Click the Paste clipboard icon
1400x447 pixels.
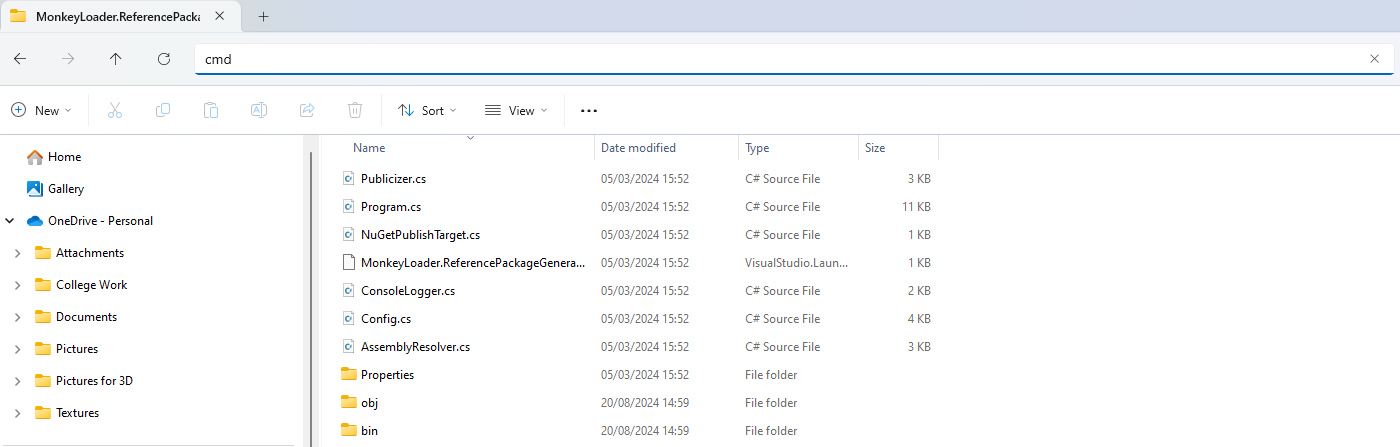click(x=211, y=110)
